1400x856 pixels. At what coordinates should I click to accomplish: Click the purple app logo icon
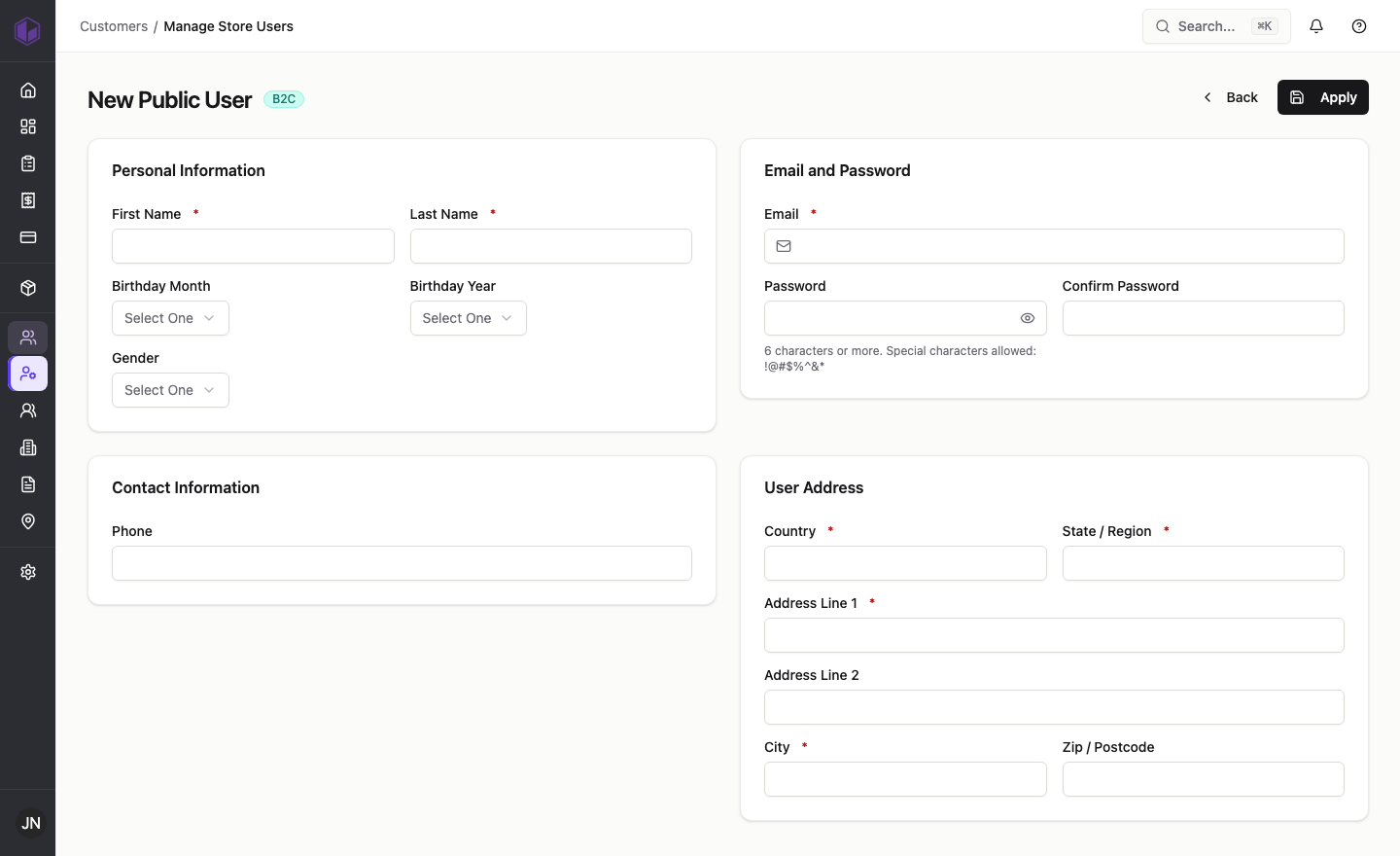[27, 30]
